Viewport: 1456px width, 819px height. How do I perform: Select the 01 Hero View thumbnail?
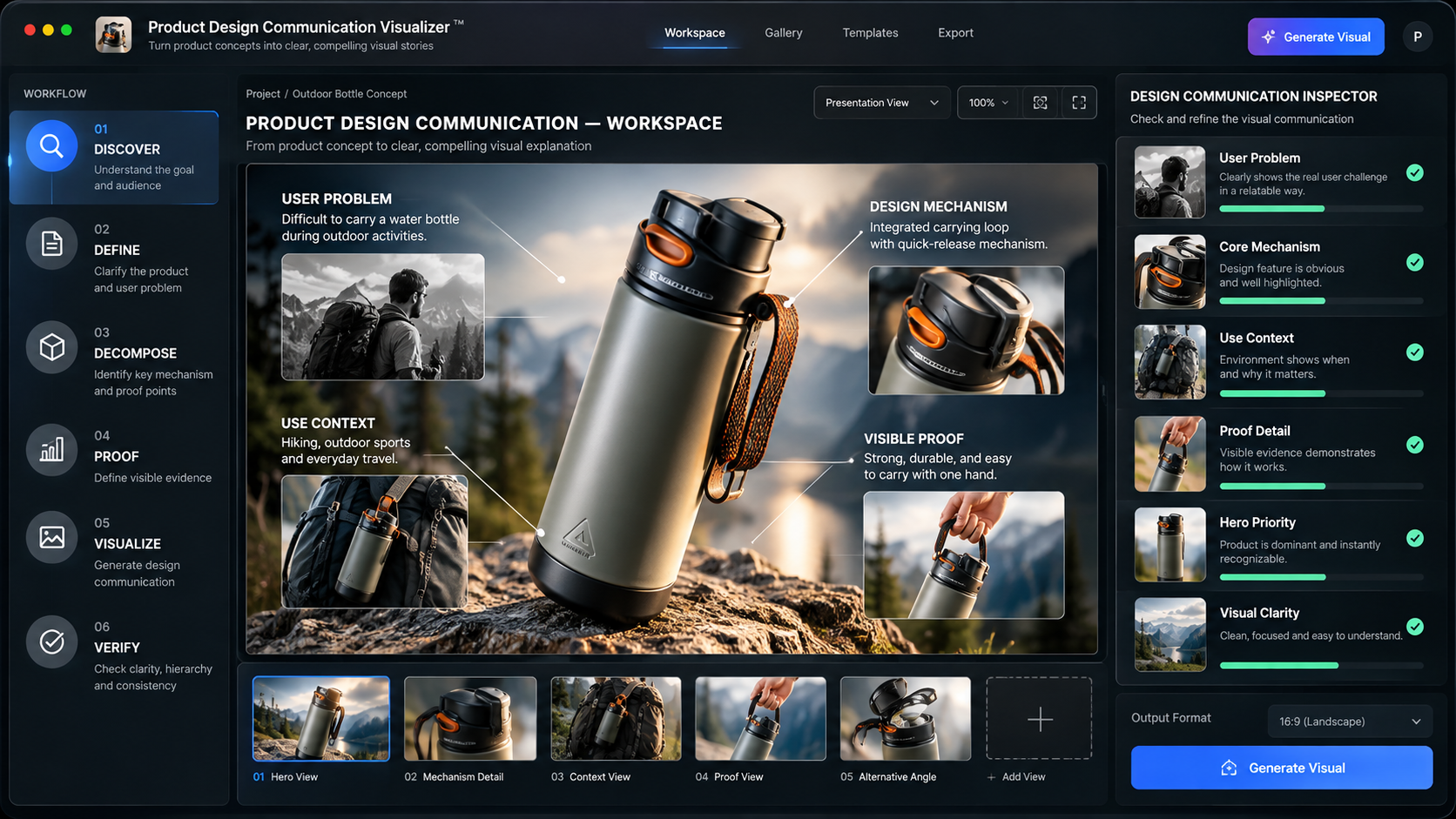[x=321, y=719]
